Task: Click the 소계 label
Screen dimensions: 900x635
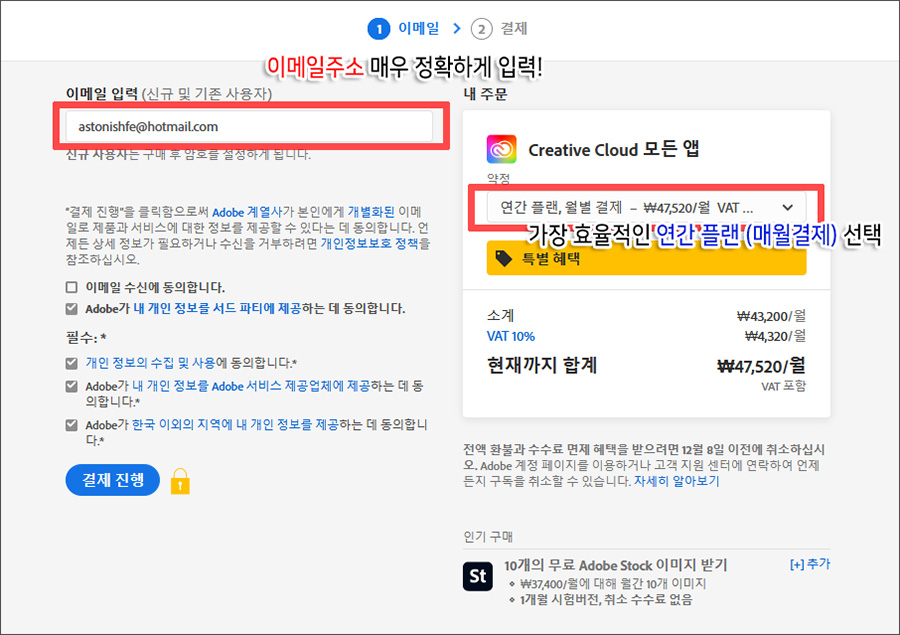Action: click(501, 316)
